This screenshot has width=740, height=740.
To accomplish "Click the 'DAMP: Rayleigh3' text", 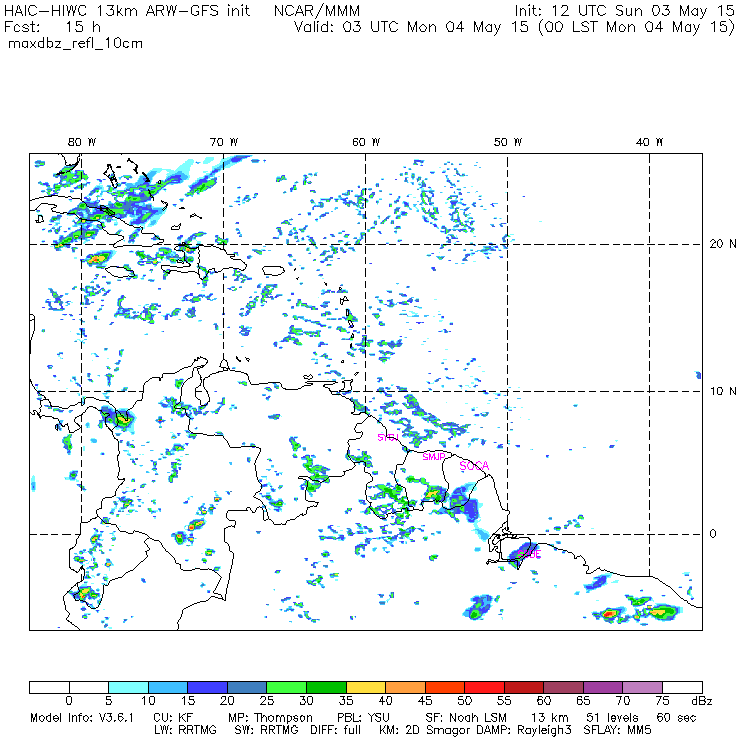I will pos(524,731).
